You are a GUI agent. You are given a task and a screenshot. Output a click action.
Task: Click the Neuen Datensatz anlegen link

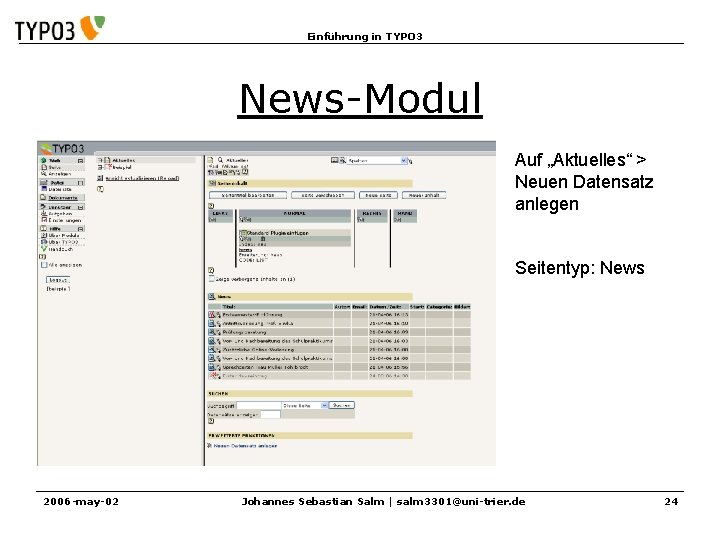coord(245,445)
